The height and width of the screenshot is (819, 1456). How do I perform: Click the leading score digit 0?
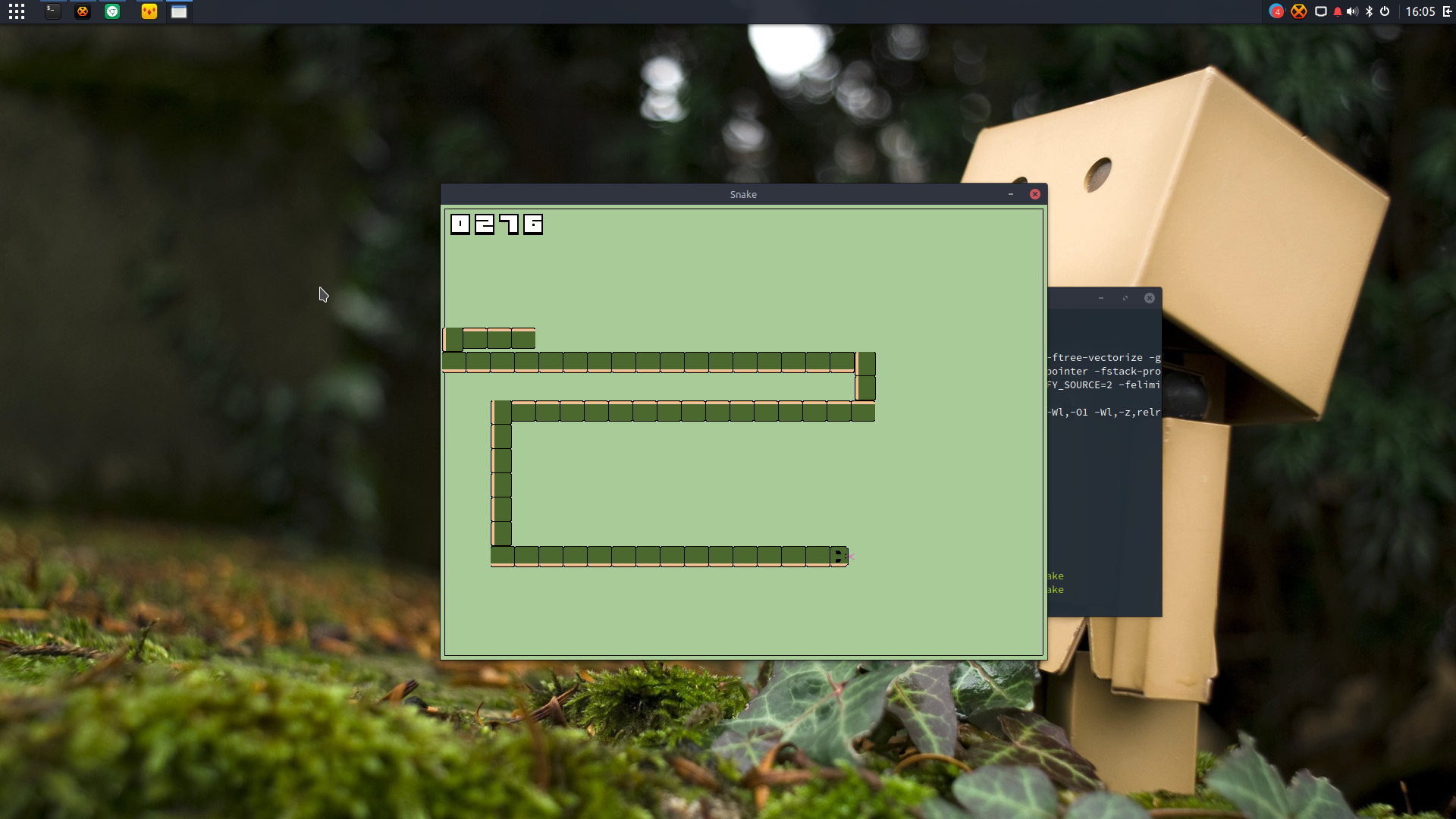[x=460, y=224]
